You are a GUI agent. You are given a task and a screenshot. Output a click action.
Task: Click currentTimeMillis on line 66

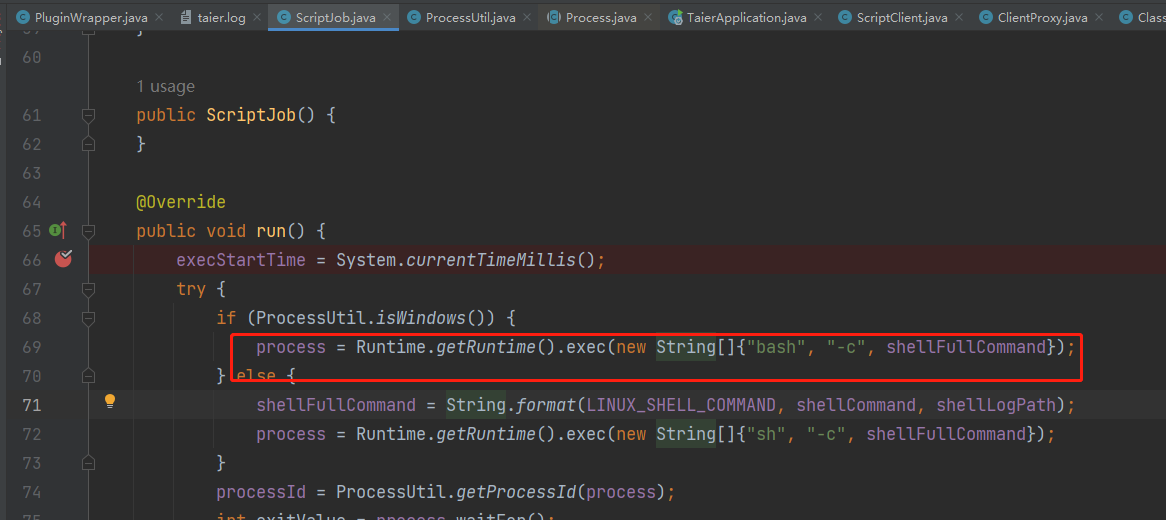click(492, 260)
